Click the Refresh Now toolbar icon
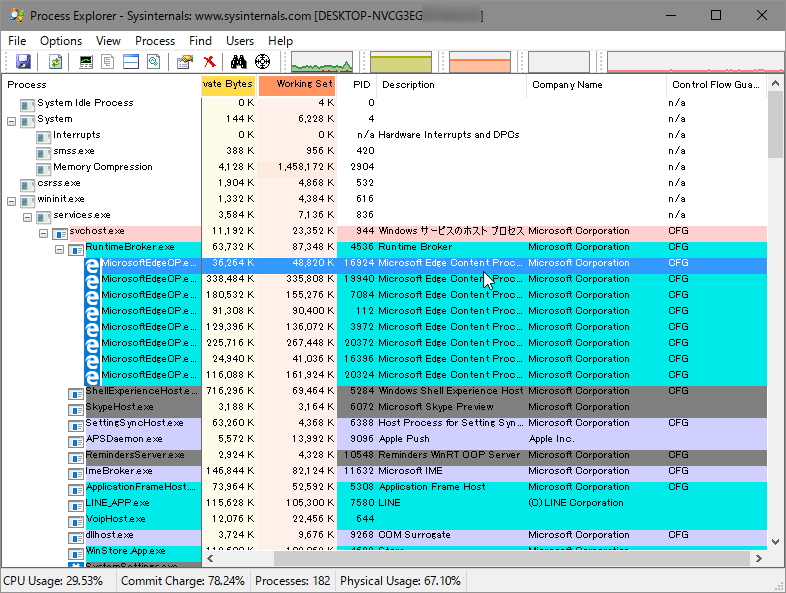786x593 pixels. pos(55,62)
